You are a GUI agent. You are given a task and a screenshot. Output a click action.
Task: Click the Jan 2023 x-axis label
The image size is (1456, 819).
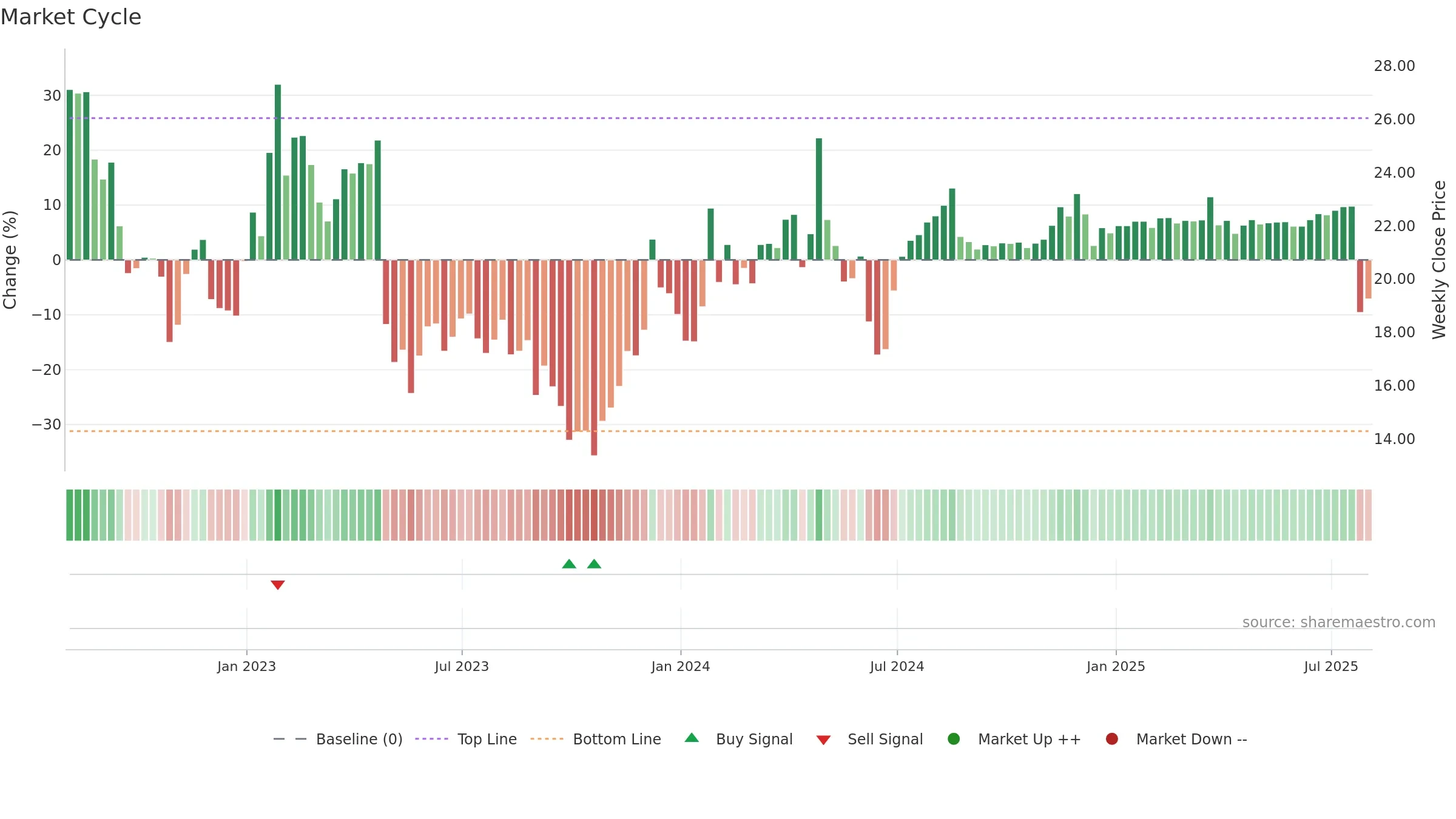(x=246, y=667)
